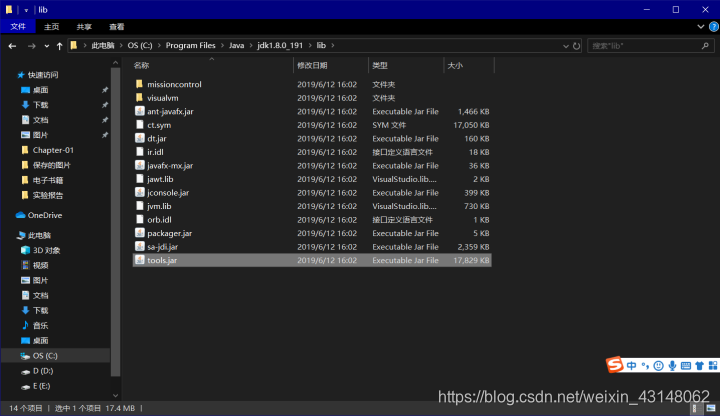The height and width of the screenshot is (416, 720).
Task: Click Program Files breadcrumb
Action: (x=190, y=45)
